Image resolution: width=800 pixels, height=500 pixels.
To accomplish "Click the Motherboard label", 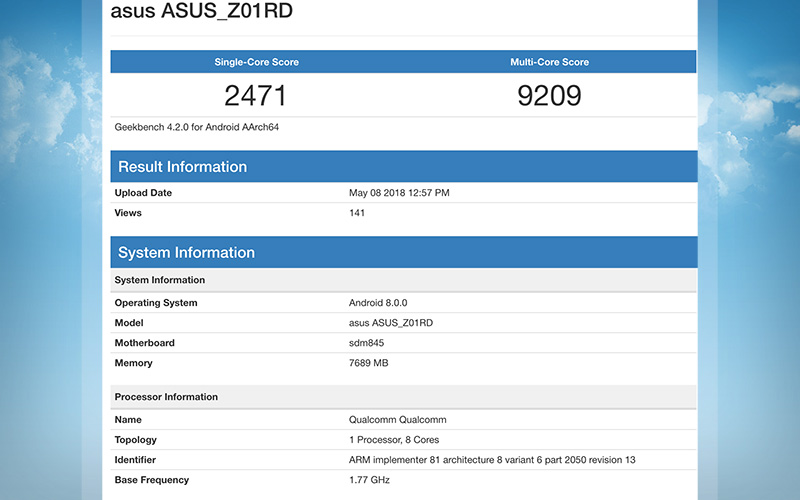I will click(x=144, y=343).
